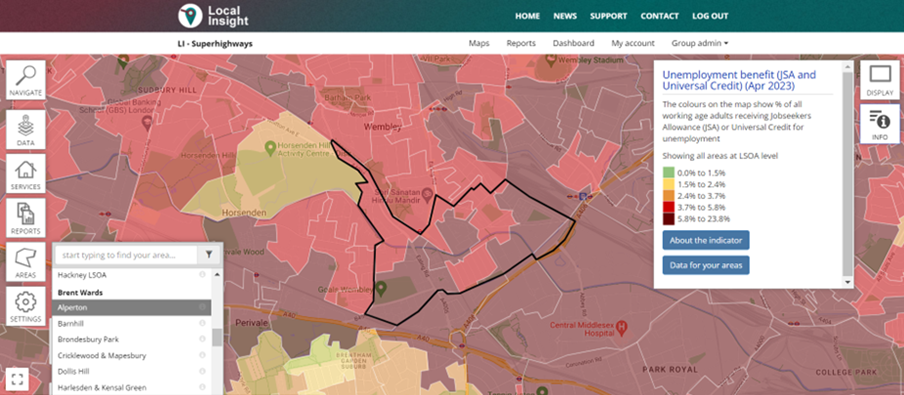Image resolution: width=904 pixels, height=395 pixels.
Task: Click the orange 2.4% to 3.7% swatch
Action: (x=668, y=195)
